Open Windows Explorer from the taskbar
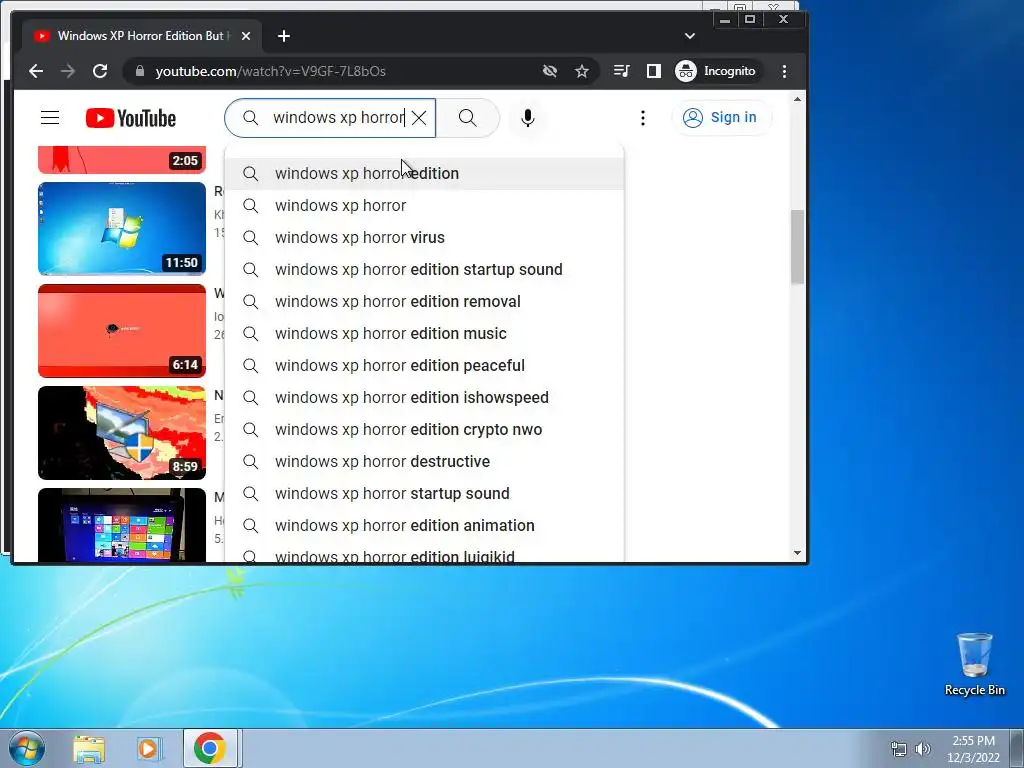This screenshot has width=1024, height=768. [89, 748]
